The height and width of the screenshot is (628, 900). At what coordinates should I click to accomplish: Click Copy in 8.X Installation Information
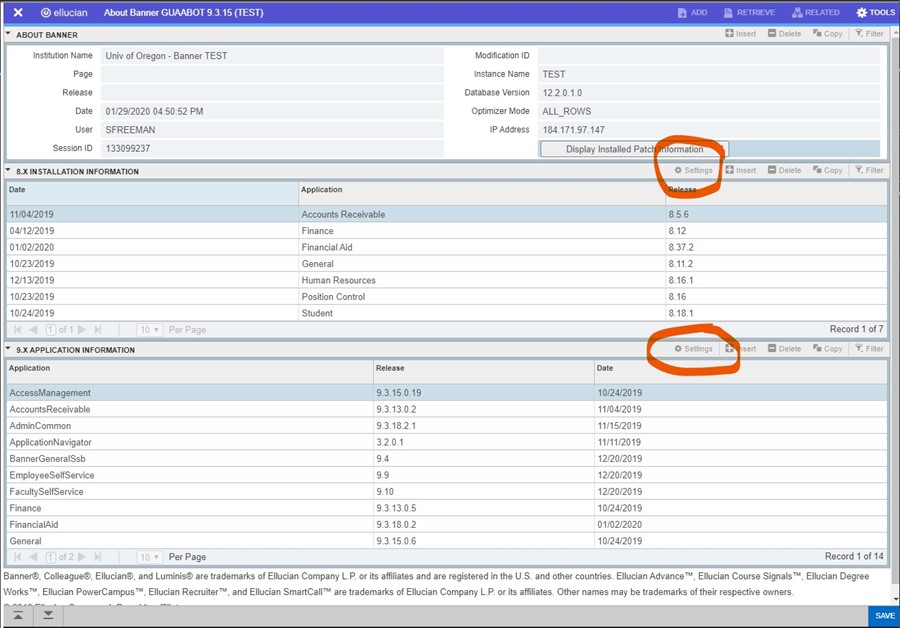click(828, 170)
